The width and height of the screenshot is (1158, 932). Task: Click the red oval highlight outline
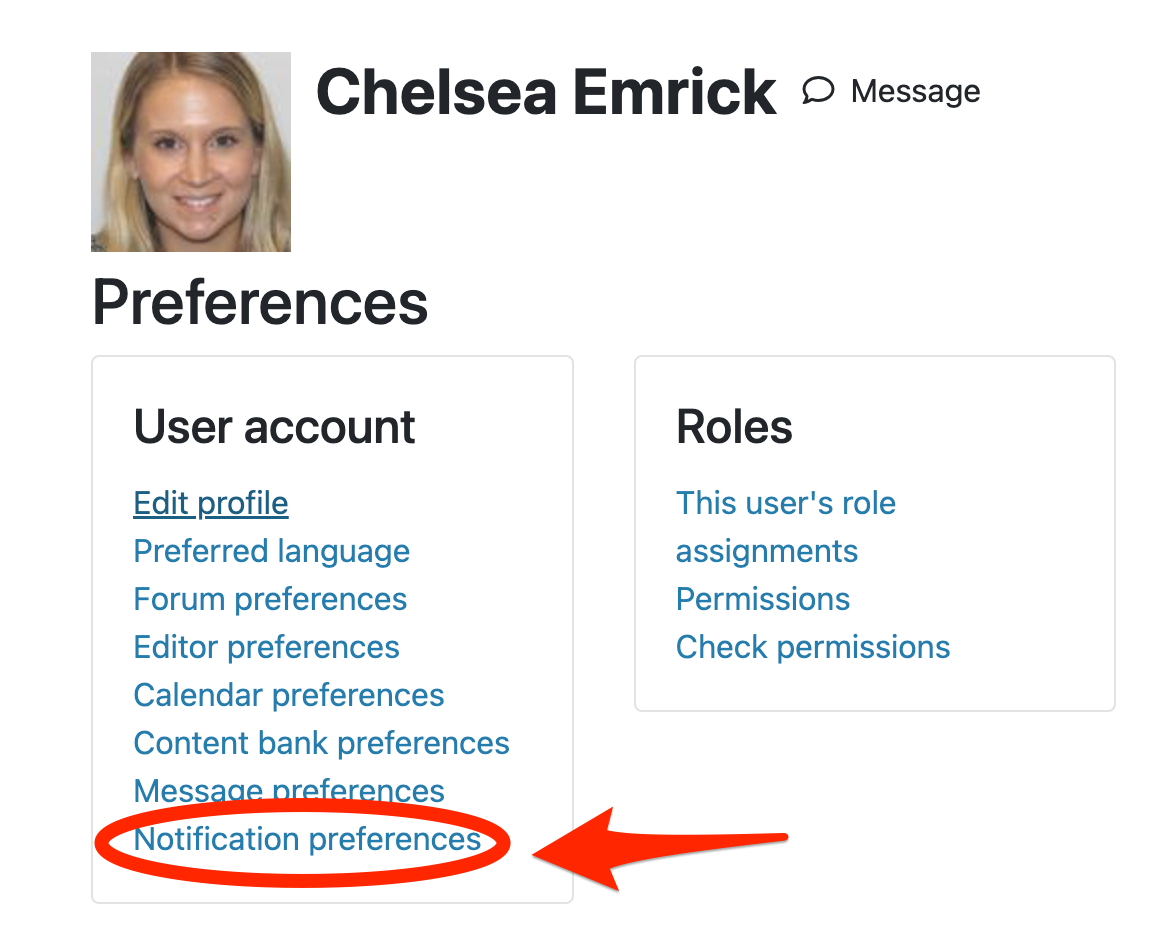[302, 842]
